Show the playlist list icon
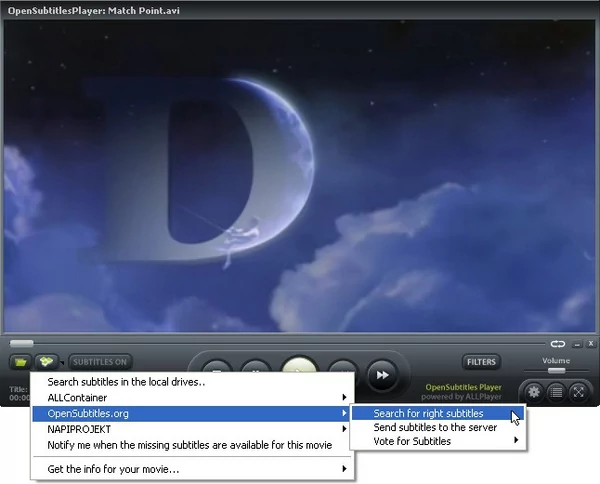This screenshot has width=600, height=484. point(556,391)
